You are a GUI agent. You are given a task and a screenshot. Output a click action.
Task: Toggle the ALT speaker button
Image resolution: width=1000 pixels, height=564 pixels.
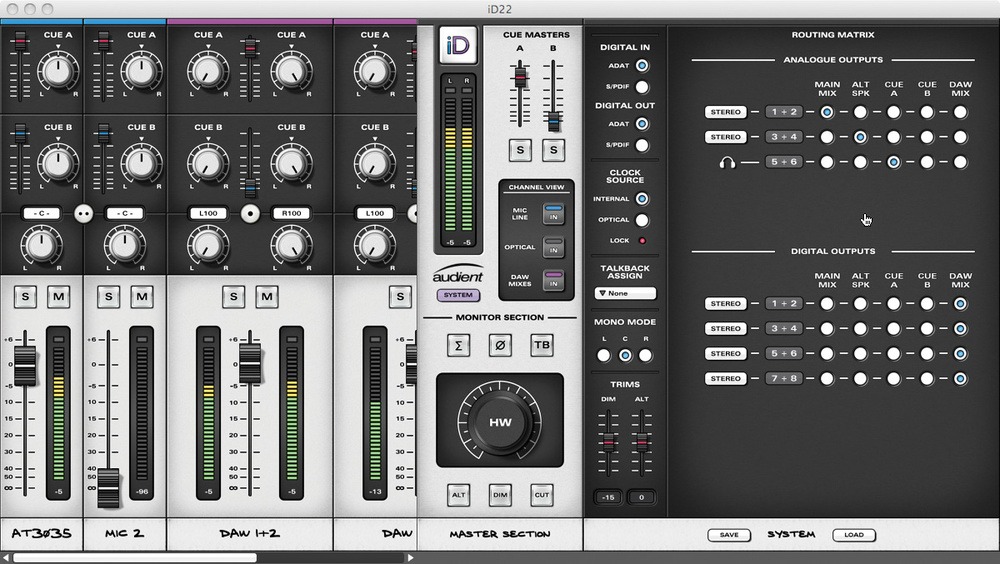tap(458, 495)
